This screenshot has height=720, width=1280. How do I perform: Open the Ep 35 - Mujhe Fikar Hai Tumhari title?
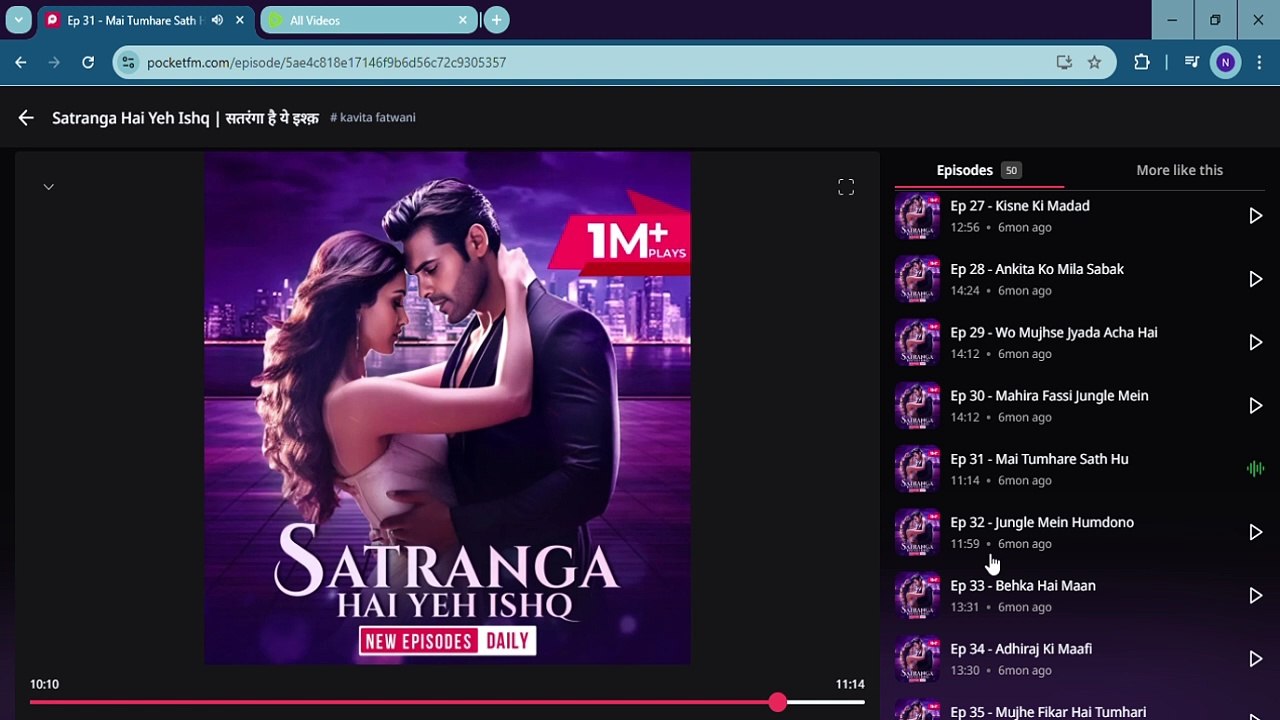pos(1048,712)
